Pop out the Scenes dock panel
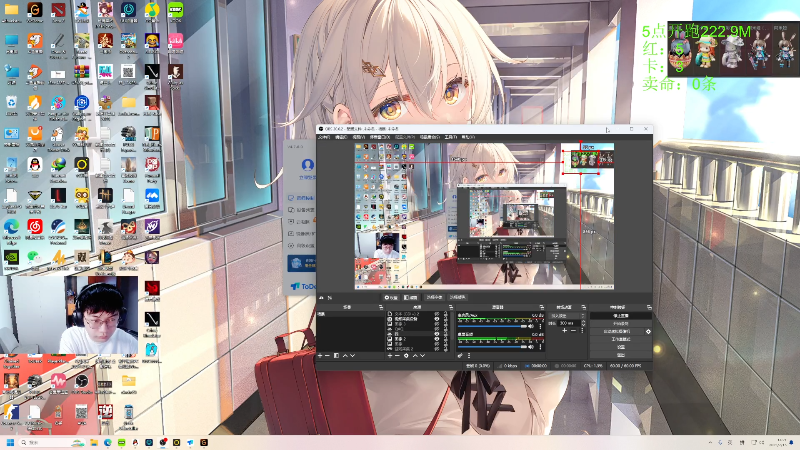 (x=381, y=307)
